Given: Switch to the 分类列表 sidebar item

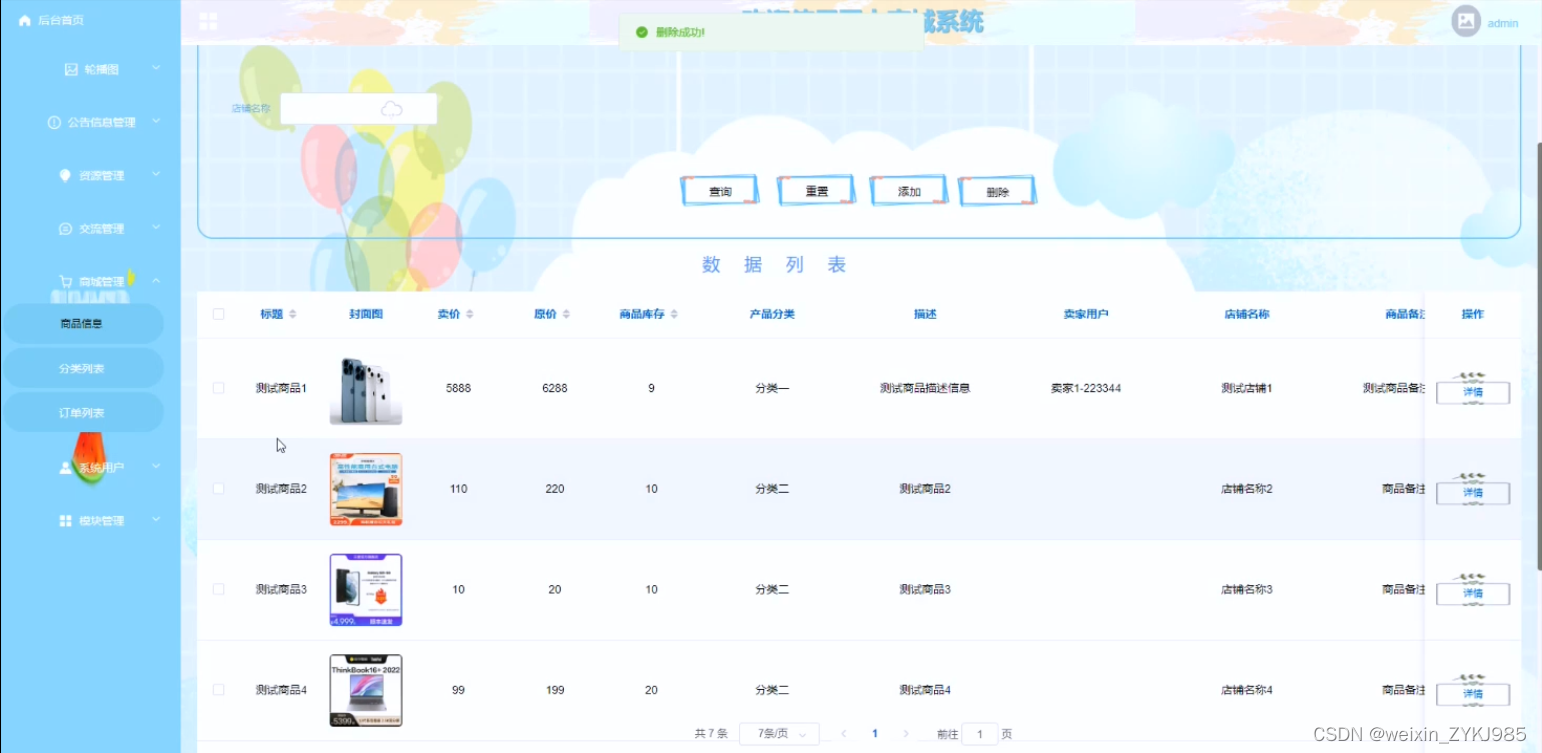Looking at the screenshot, I should click(x=85, y=367).
